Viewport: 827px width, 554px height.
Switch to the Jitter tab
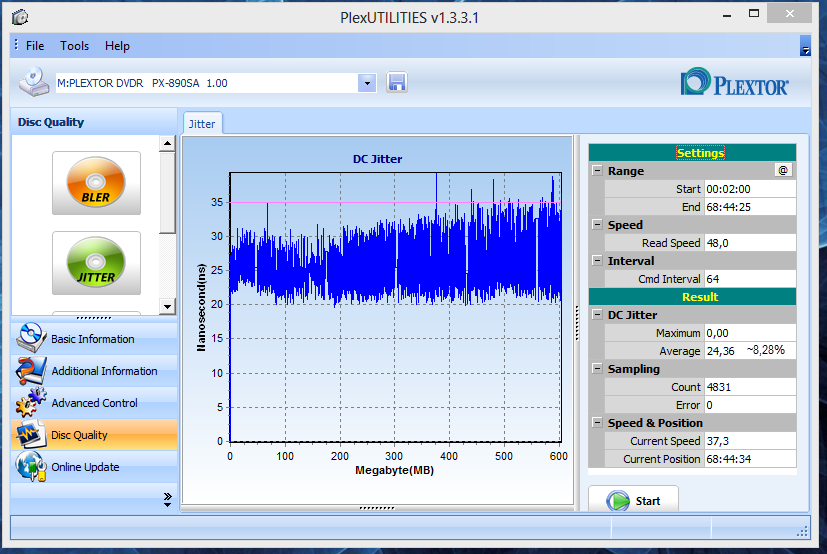[x=203, y=124]
